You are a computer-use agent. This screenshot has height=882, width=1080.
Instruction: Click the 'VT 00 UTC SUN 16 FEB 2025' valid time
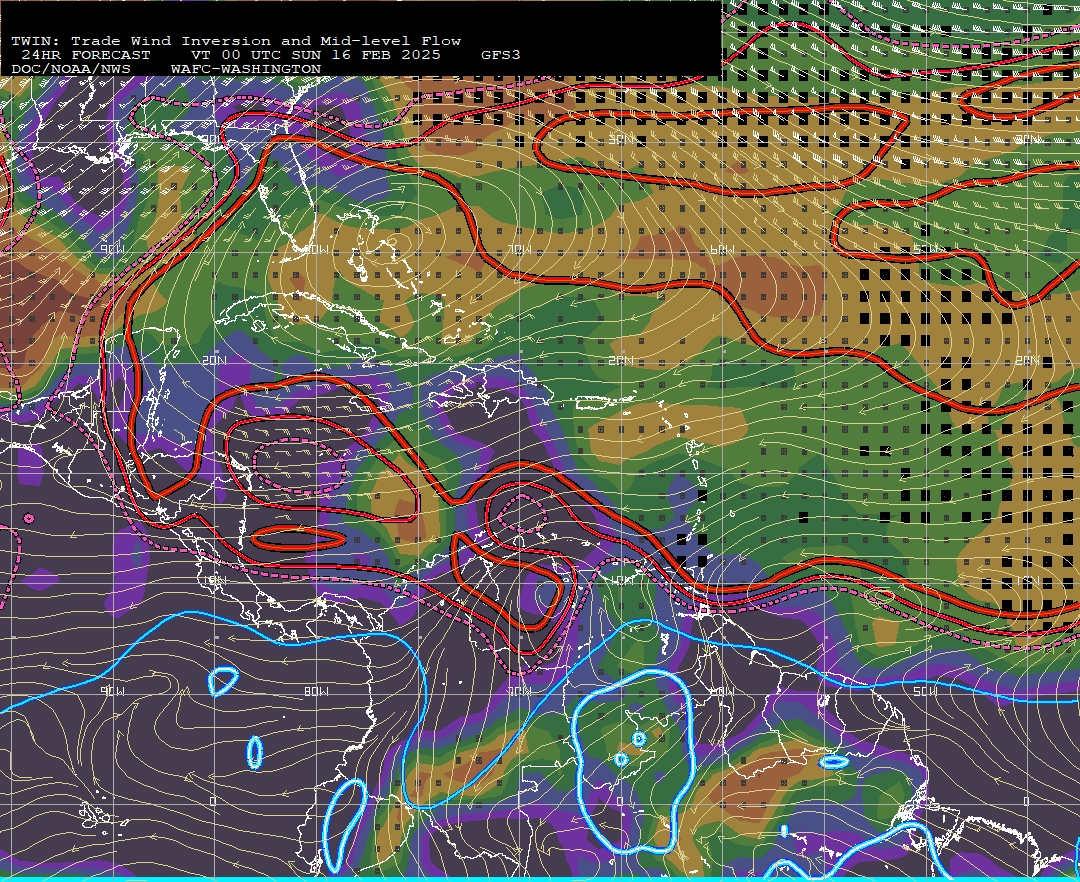pos(315,55)
